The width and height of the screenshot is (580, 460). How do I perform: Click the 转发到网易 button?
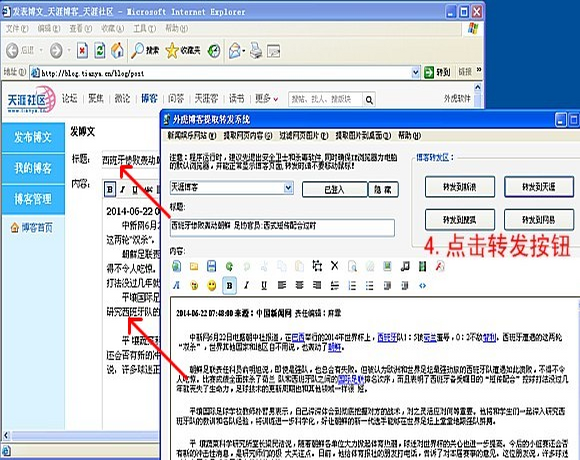539,220
